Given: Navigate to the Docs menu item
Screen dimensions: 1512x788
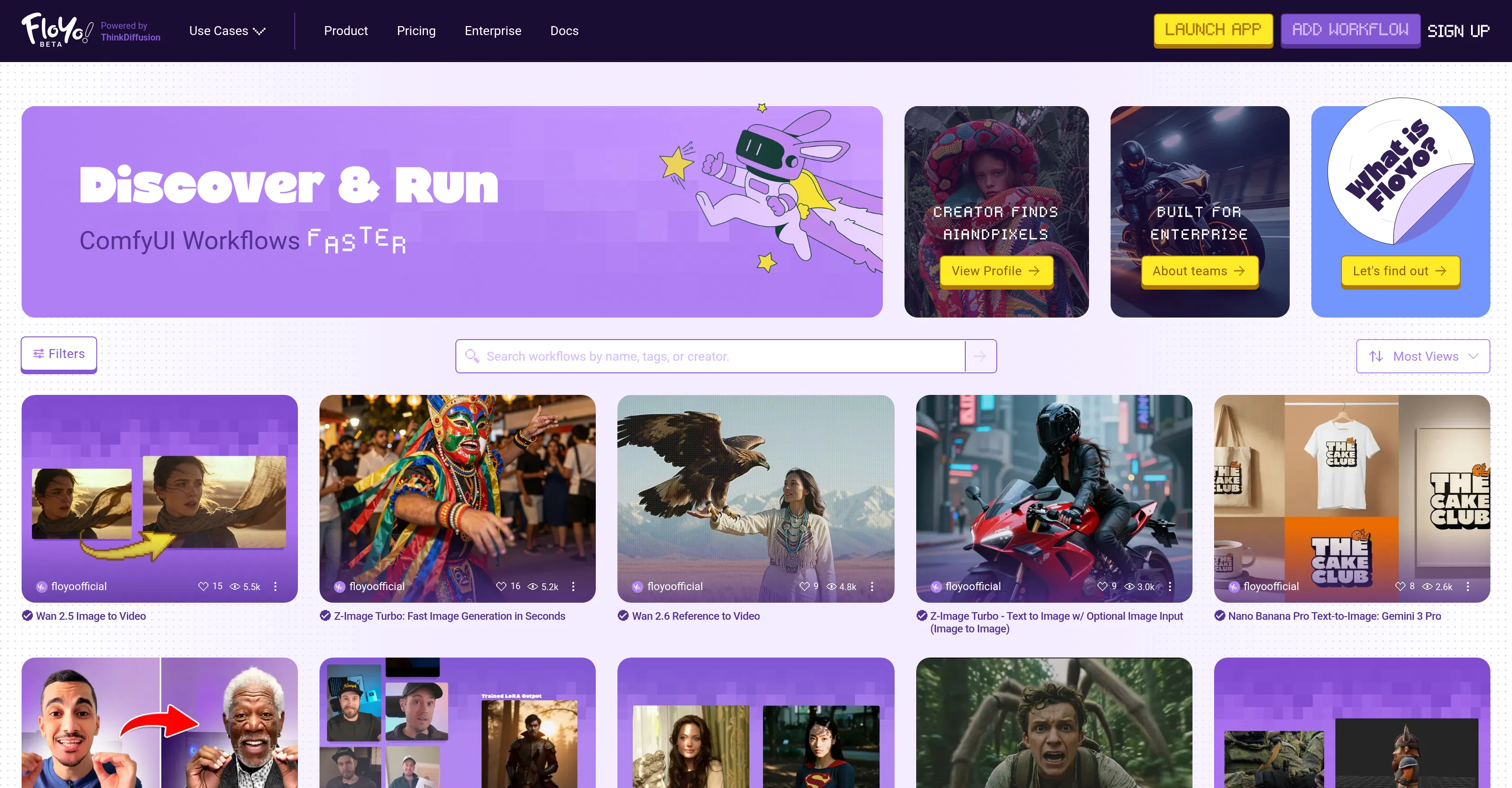Looking at the screenshot, I should click(564, 31).
